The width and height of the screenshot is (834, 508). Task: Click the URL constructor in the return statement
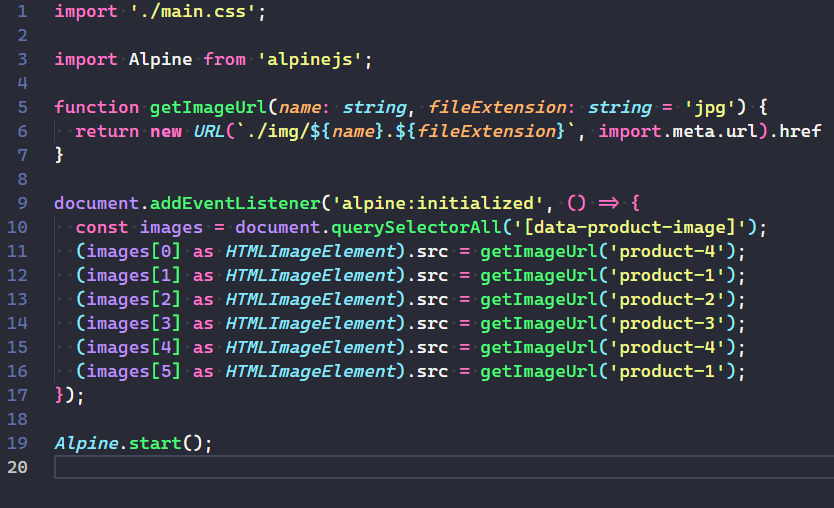pos(208,131)
